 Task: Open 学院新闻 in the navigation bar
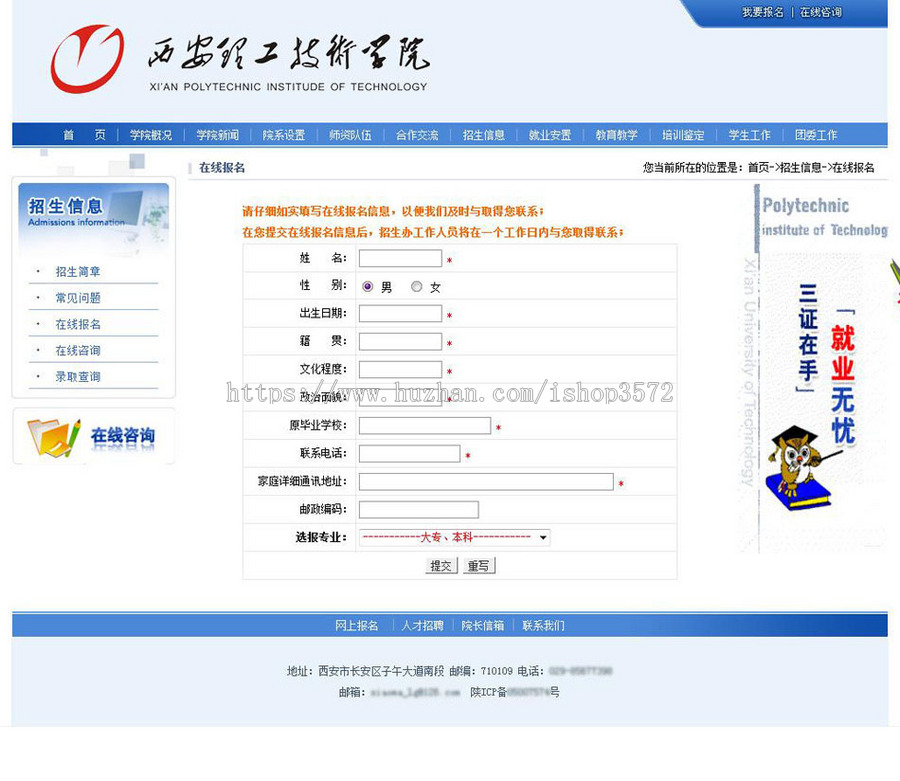click(x=218, y=135)
